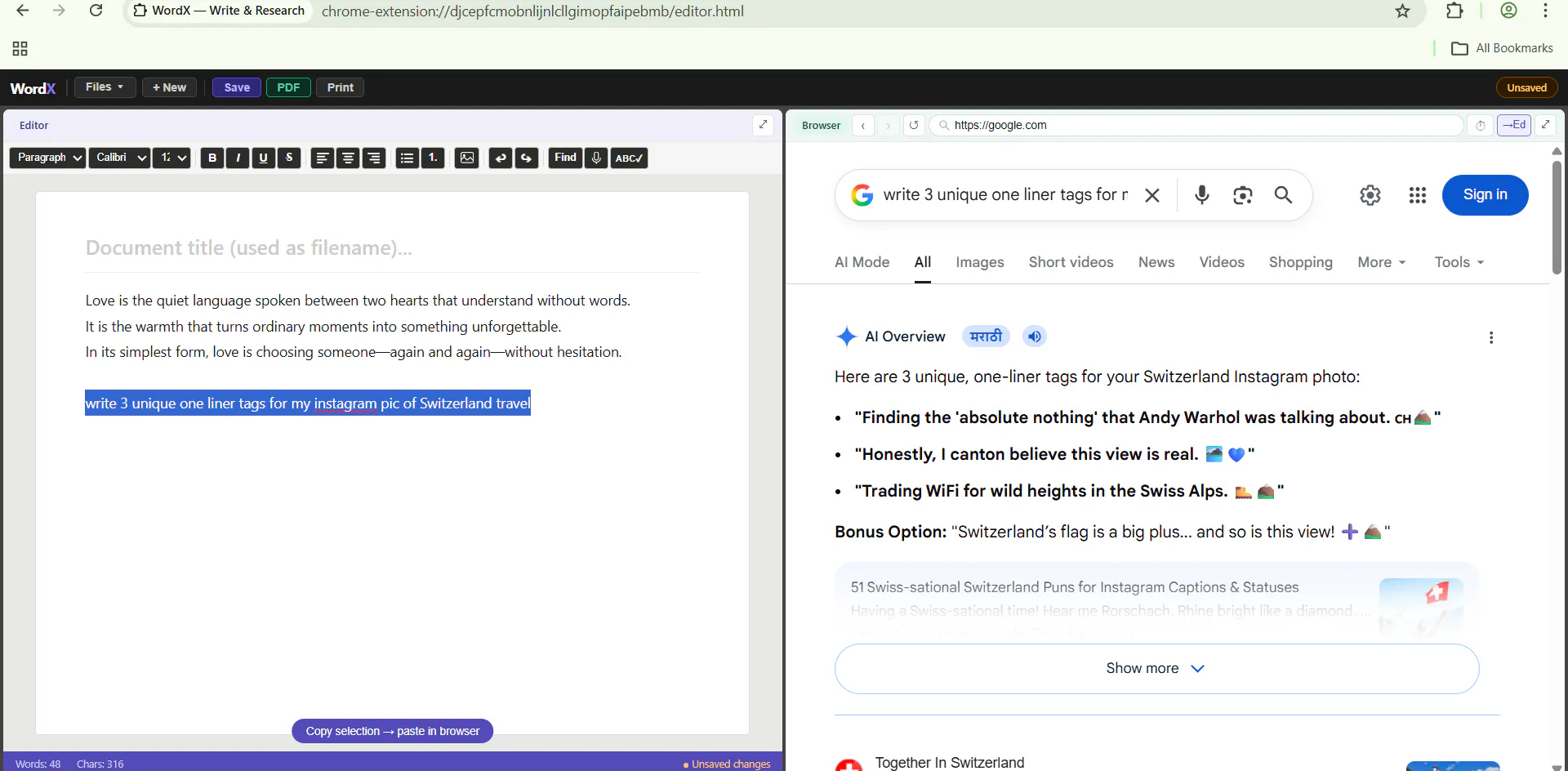Open the Chrome three-dot menu

point(1545,11)
